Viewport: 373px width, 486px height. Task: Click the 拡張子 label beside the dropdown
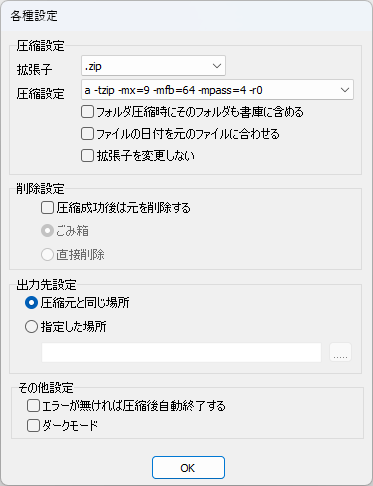[34, 69]
